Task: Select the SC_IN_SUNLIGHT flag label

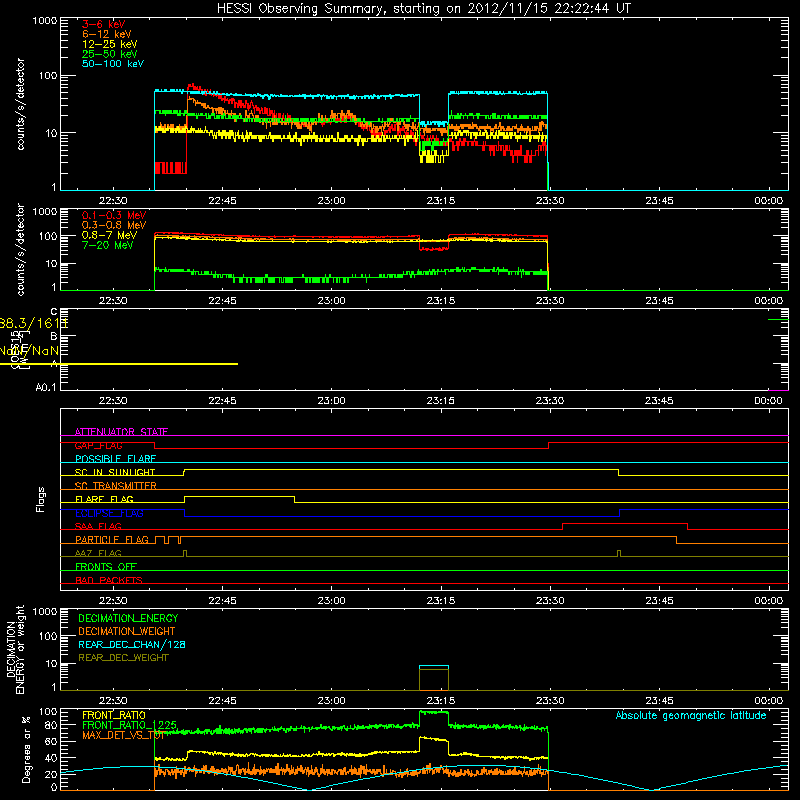Action: click(x=115, y=472)
